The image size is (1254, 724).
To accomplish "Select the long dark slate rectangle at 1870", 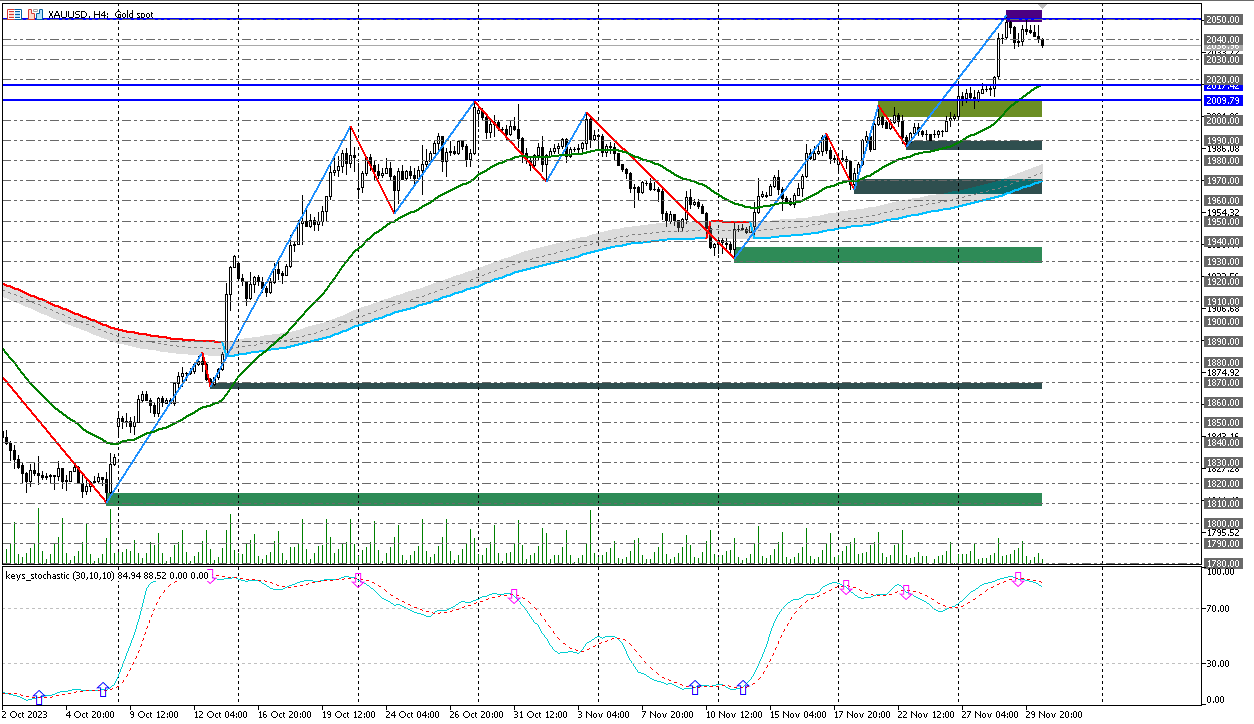I will pyautogui.click(x=627, y=385).
